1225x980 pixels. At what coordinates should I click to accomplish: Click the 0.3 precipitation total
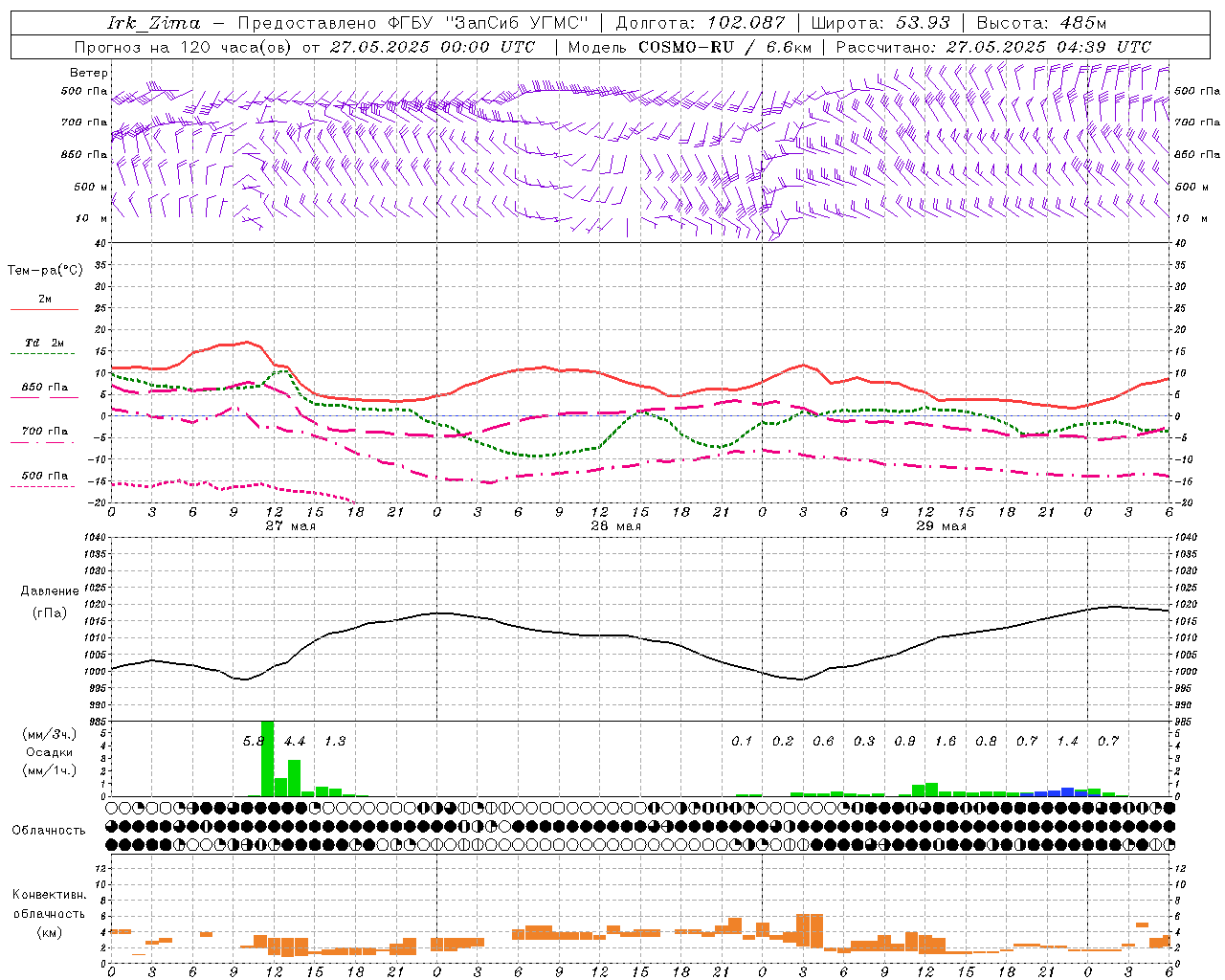tap(864, 741)
